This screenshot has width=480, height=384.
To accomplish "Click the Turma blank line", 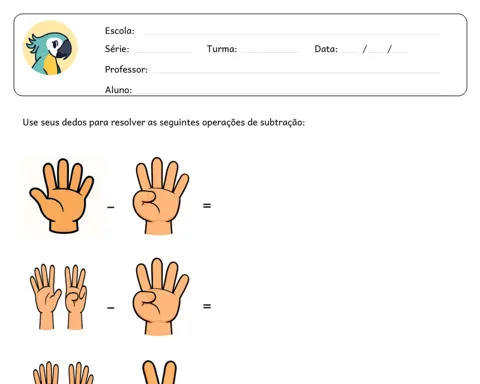I will coord(270,52).
